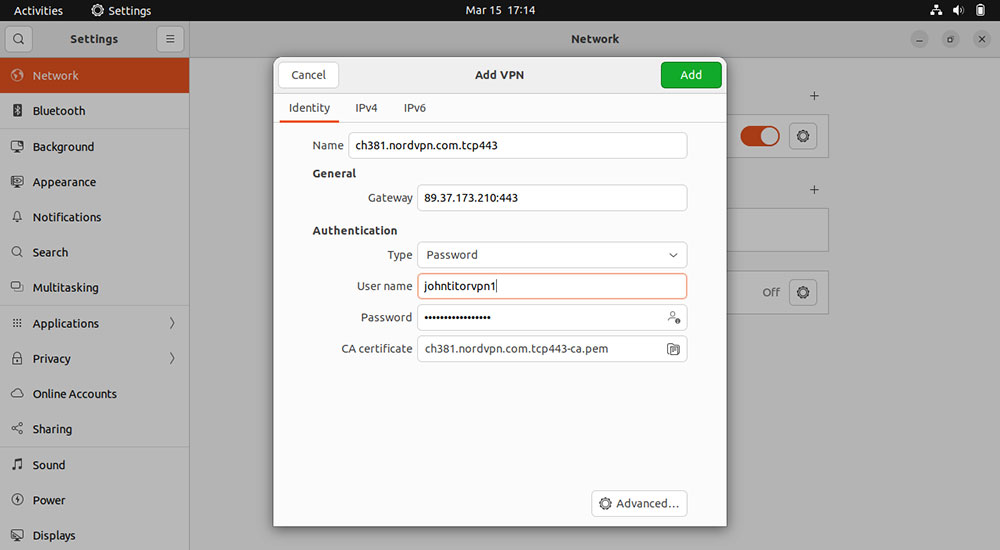Click the password storage options icon
The width and height of the screenshot is (1000, 550).
(673, 317)
